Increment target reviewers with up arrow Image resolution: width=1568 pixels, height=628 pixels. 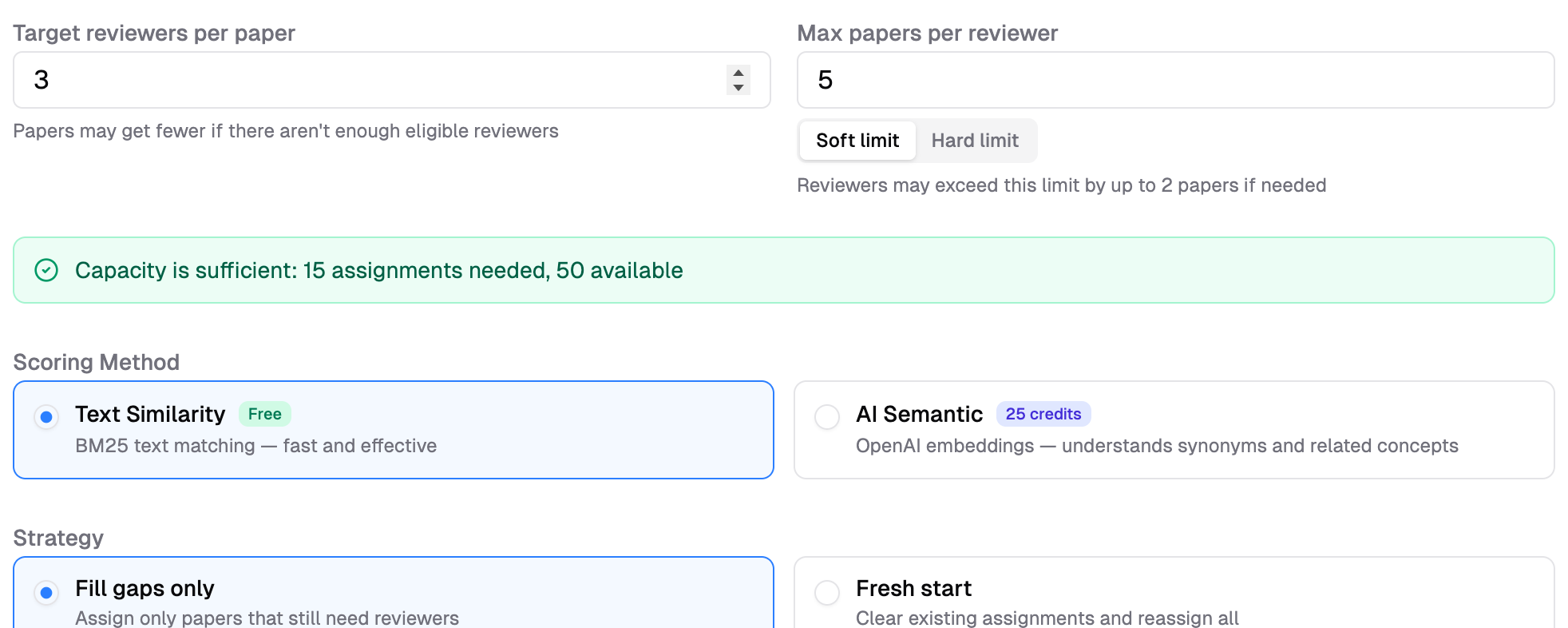(x=738, y=73)
